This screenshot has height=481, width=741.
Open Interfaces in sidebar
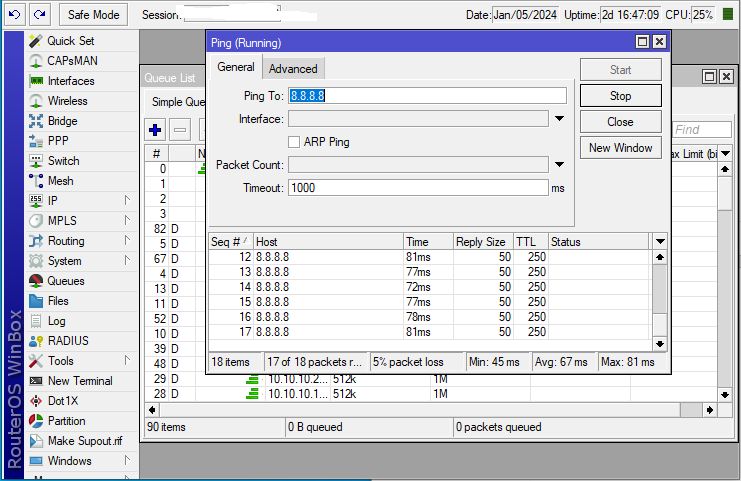pos(71,81)
